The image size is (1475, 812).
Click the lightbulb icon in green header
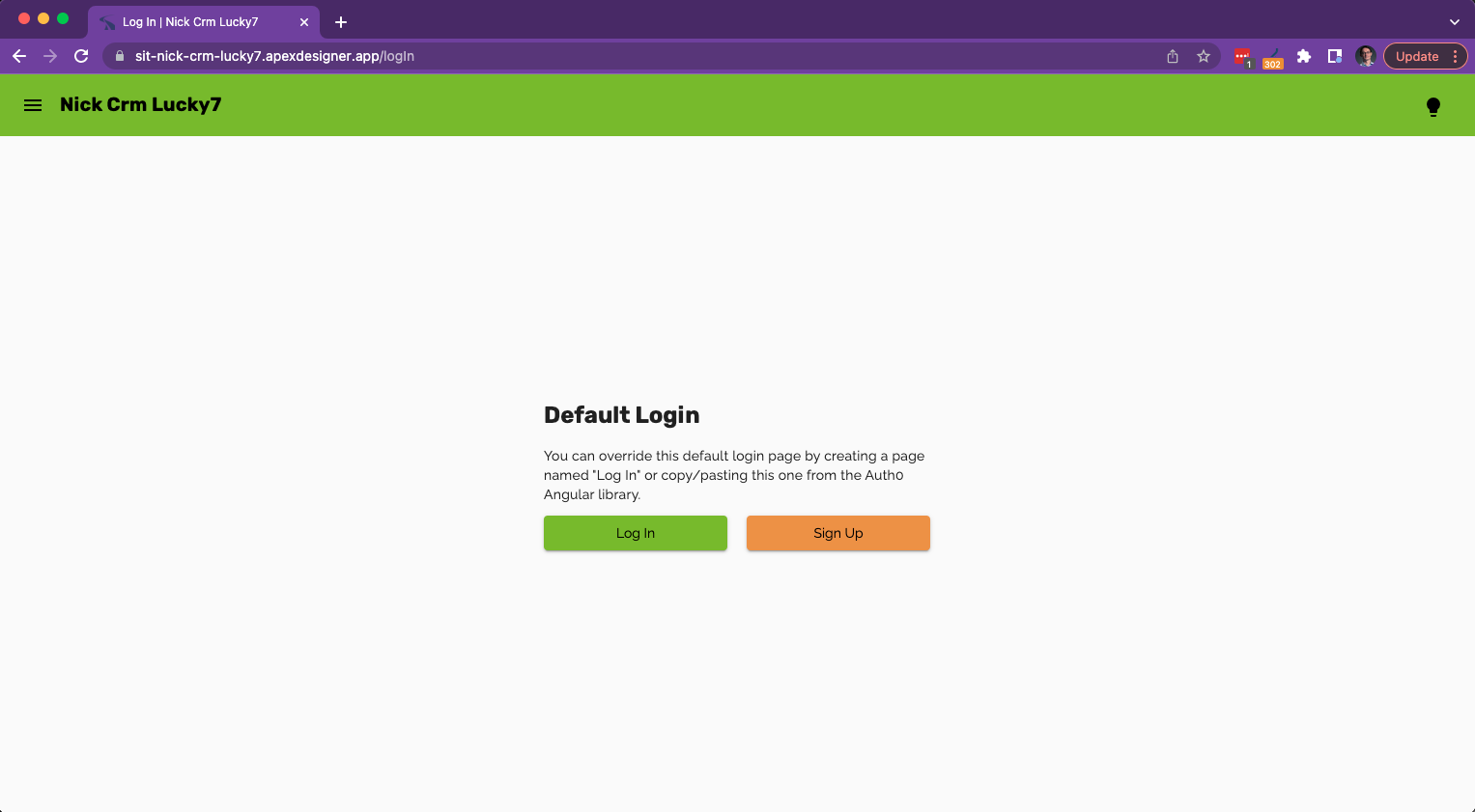pos(1433,107)
